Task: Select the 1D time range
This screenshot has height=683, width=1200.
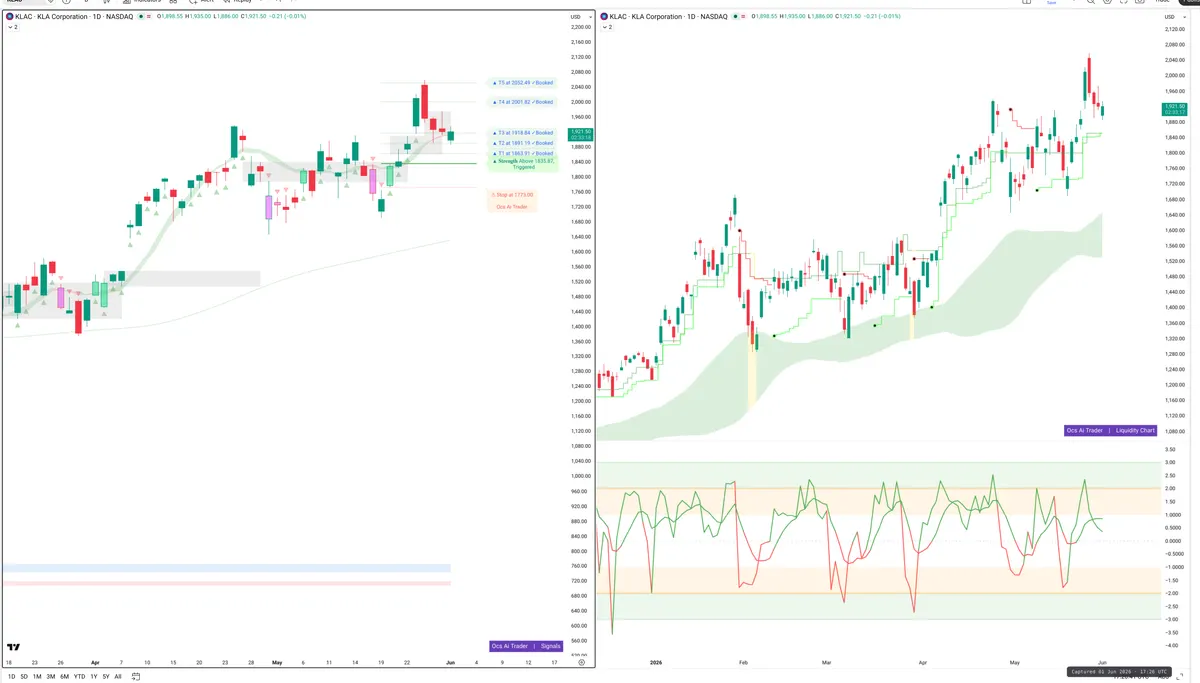Action: click(x=12, y=676)
